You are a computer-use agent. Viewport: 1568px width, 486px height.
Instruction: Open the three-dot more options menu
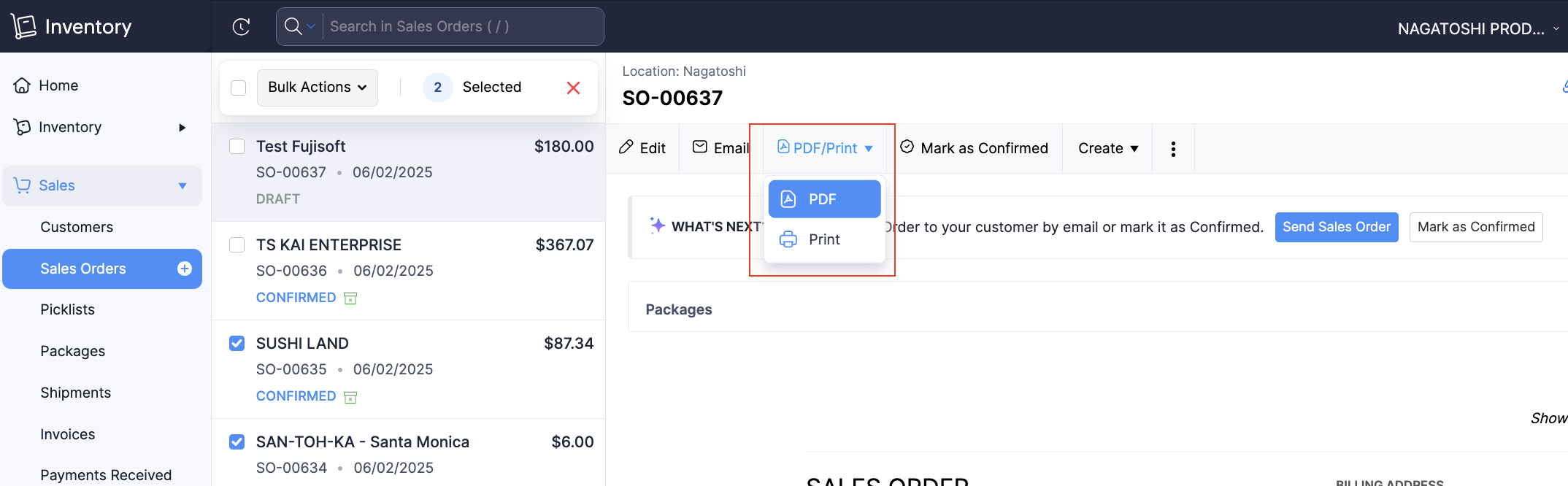[1172, 149]
